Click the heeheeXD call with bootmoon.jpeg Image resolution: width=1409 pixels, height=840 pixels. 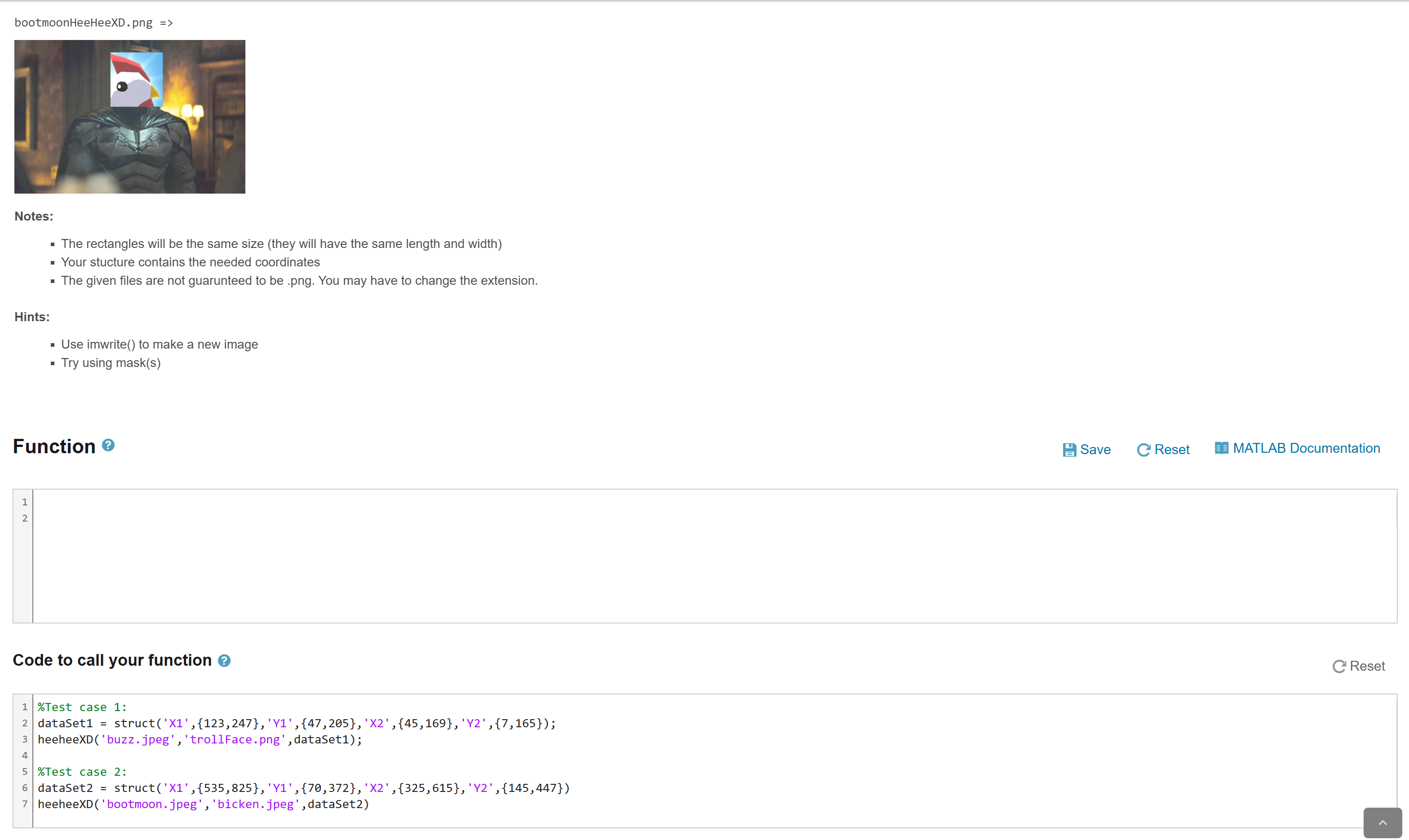coord(203,804)
